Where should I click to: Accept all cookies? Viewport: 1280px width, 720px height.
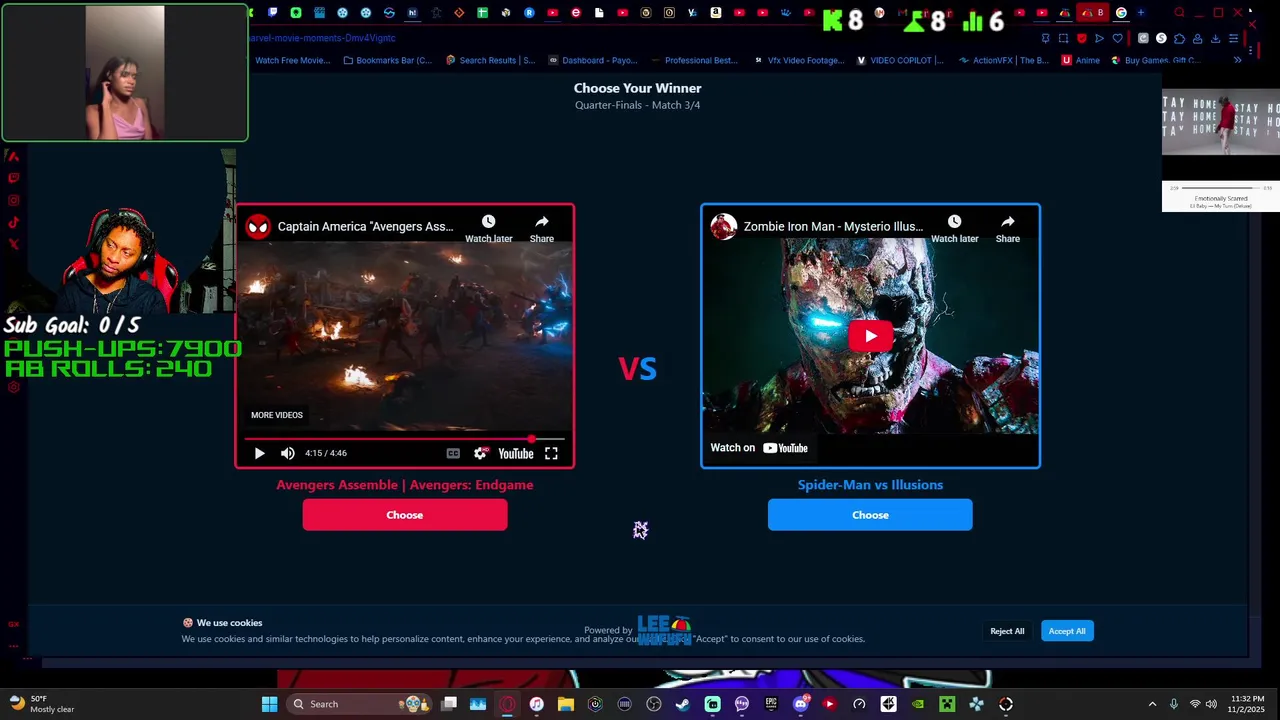pos(1067,631)
